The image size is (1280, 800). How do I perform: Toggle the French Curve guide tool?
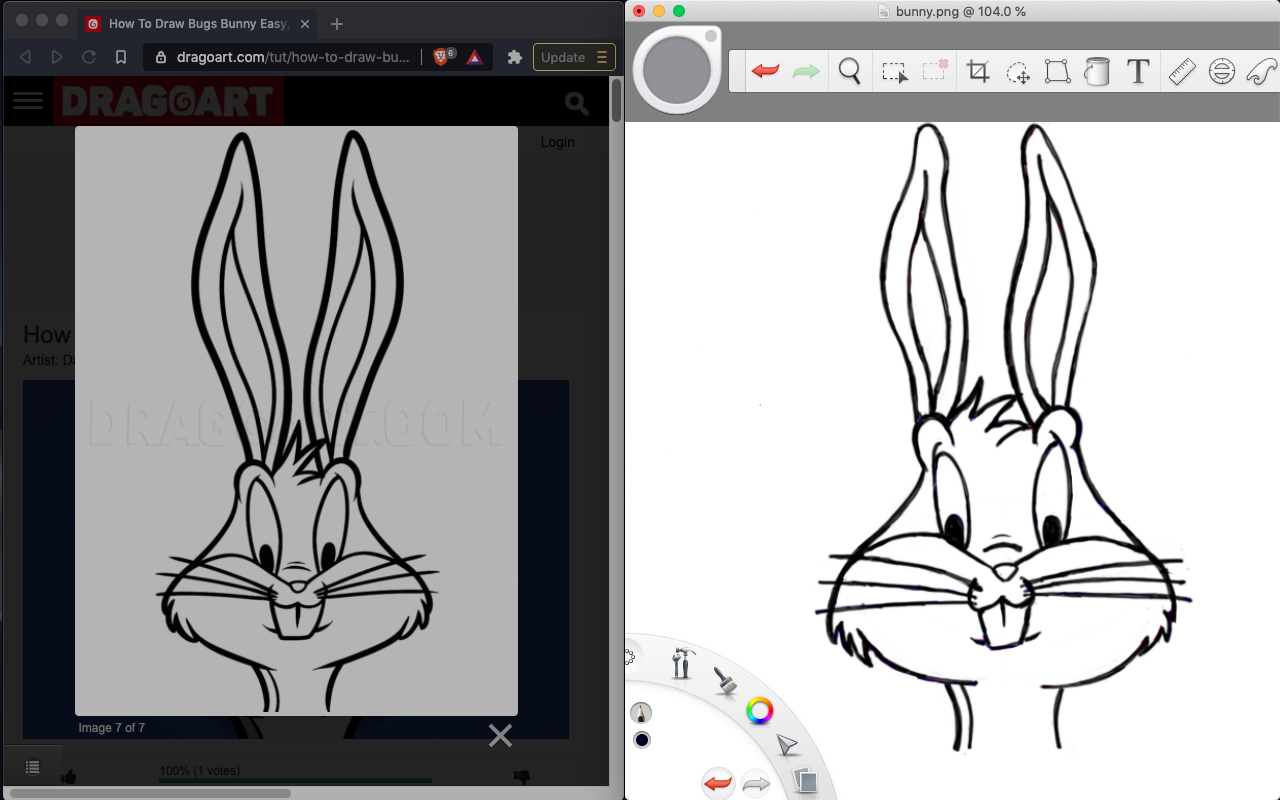tap(1261, 72)
